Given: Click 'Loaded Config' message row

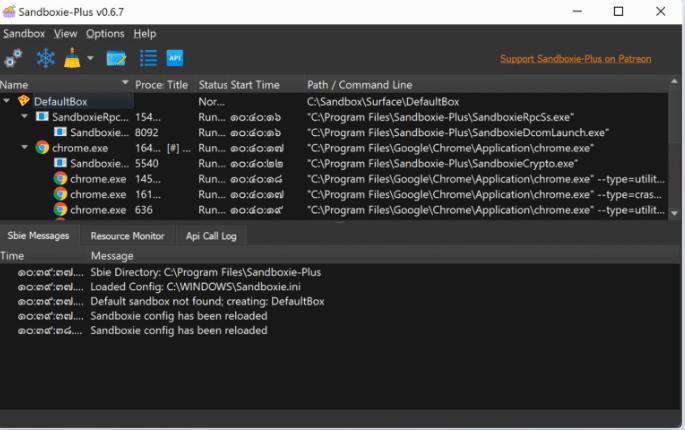Looking at the screenshot, I should coord(196,287).
